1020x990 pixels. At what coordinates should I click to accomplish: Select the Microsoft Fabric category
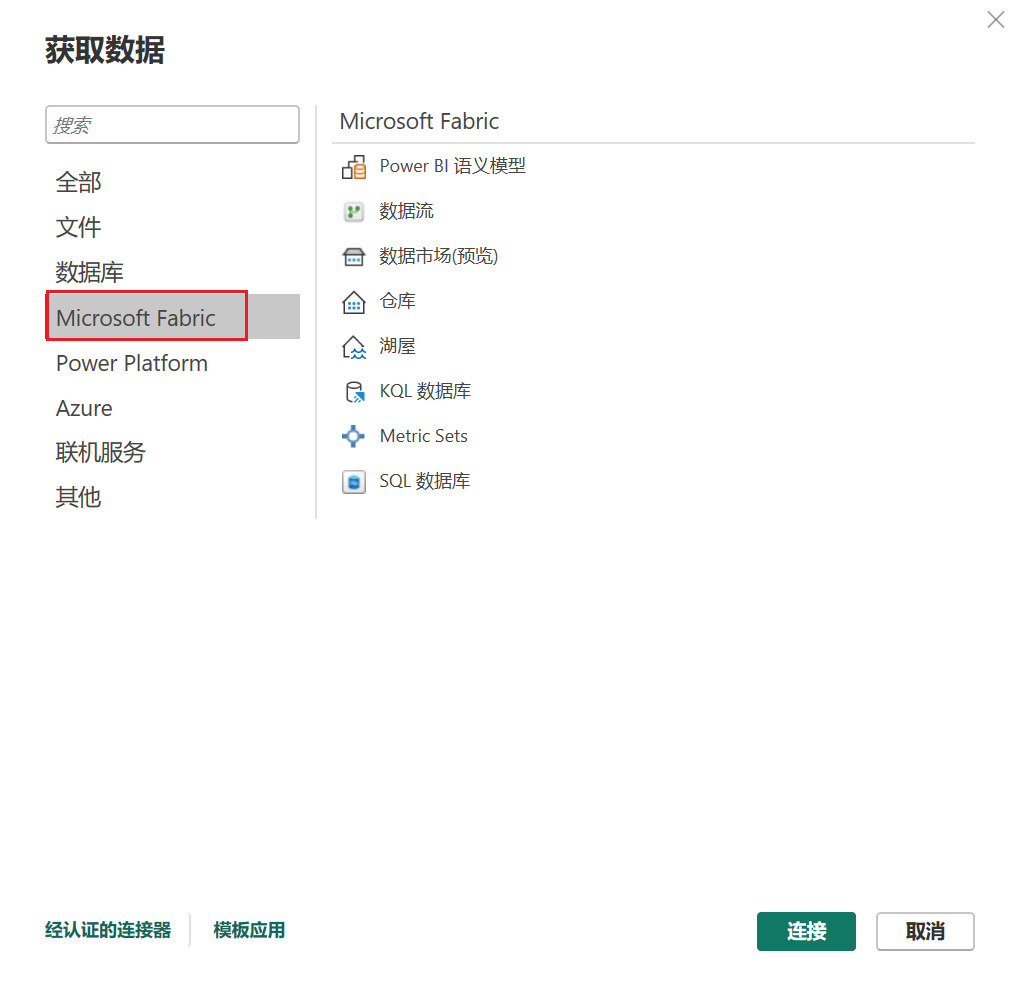point(172,317)
